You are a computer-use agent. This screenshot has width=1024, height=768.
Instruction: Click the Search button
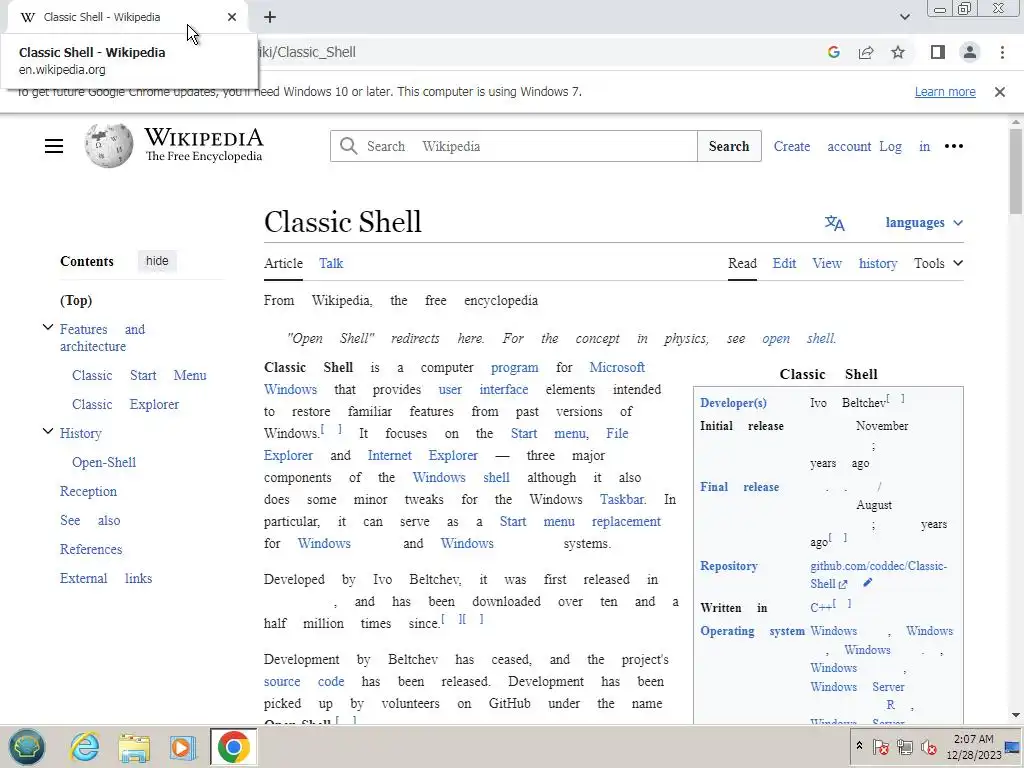point(729,146)
